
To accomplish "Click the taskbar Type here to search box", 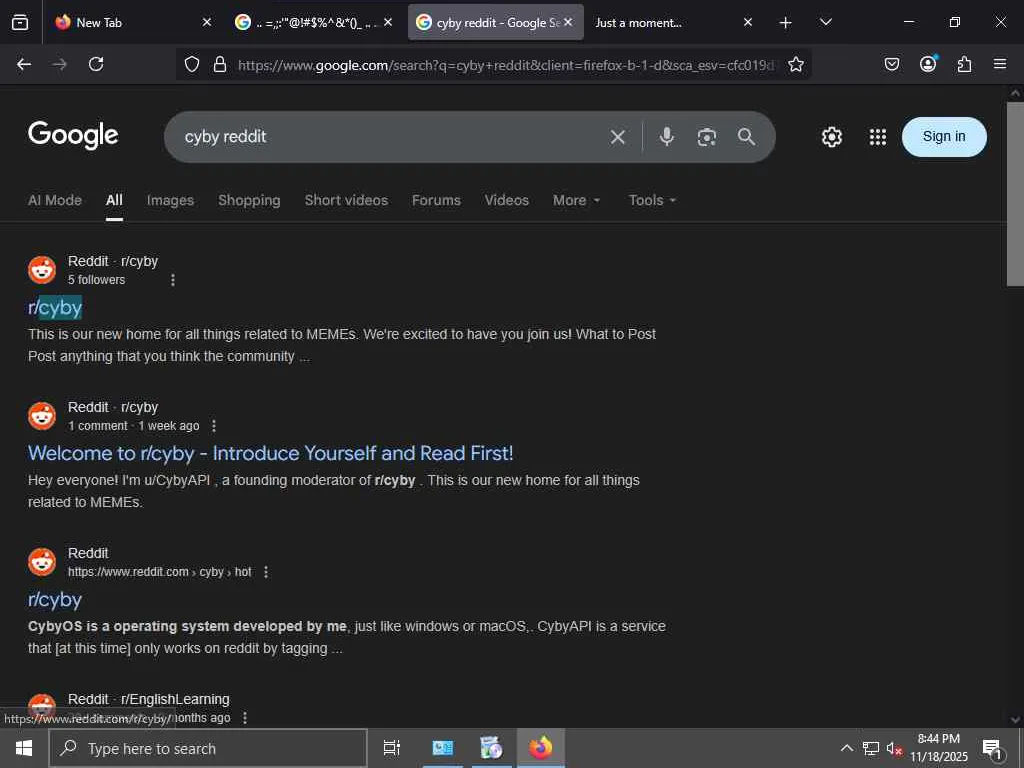I will [208, 748].
